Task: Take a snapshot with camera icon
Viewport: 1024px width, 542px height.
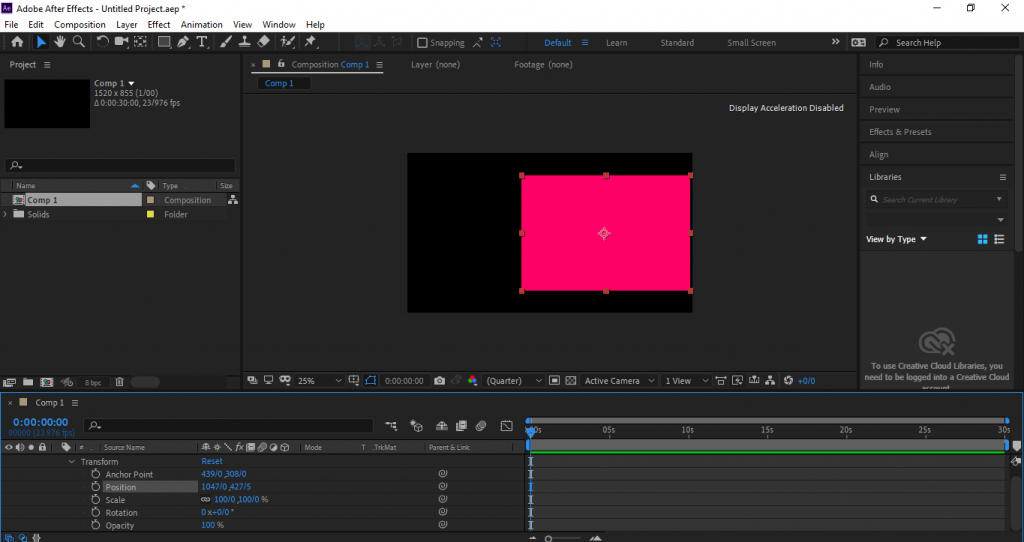Action: [x=440, y=381]
